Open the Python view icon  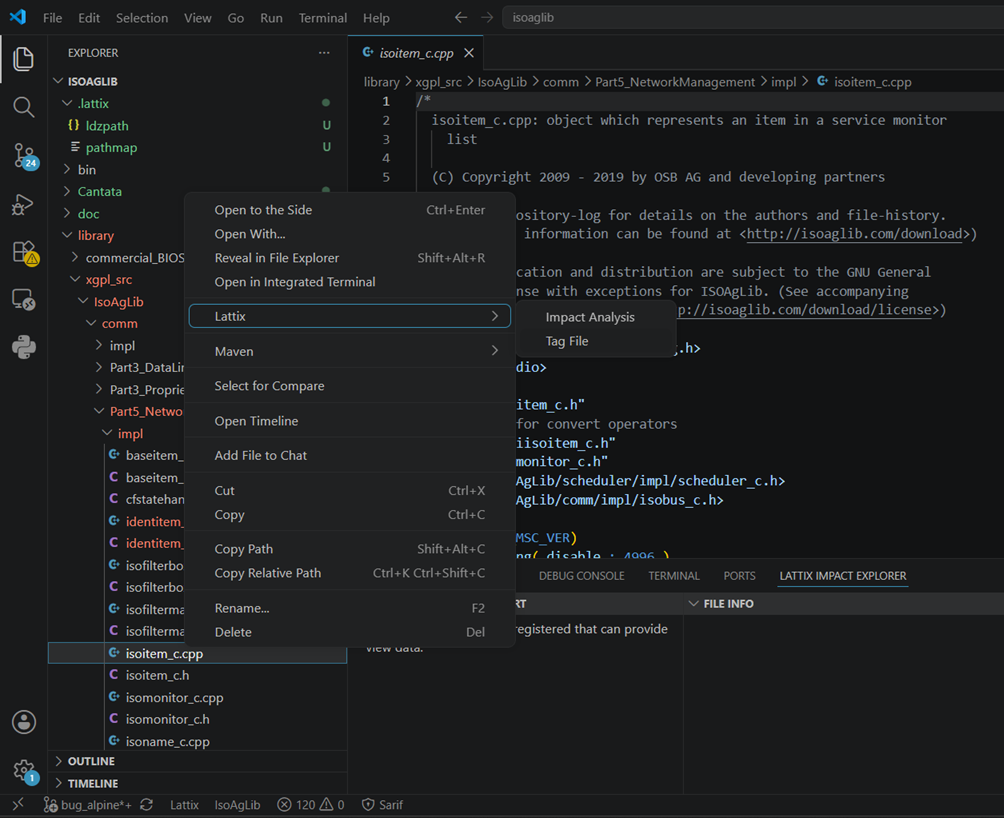[23, 347]
